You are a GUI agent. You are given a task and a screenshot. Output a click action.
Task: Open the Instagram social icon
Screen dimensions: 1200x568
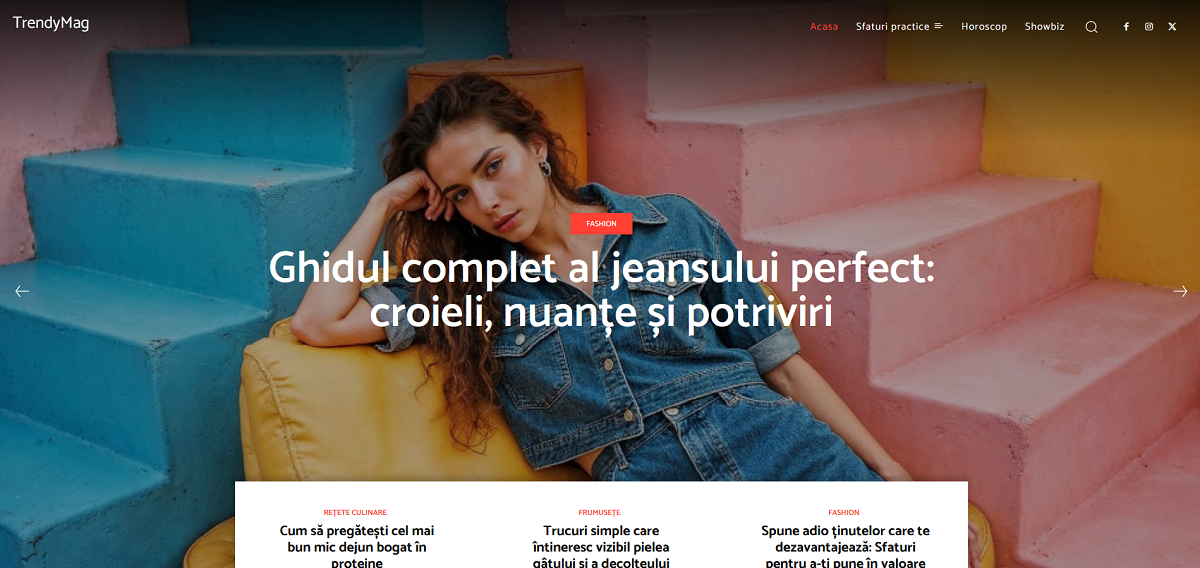point(1149,27)
